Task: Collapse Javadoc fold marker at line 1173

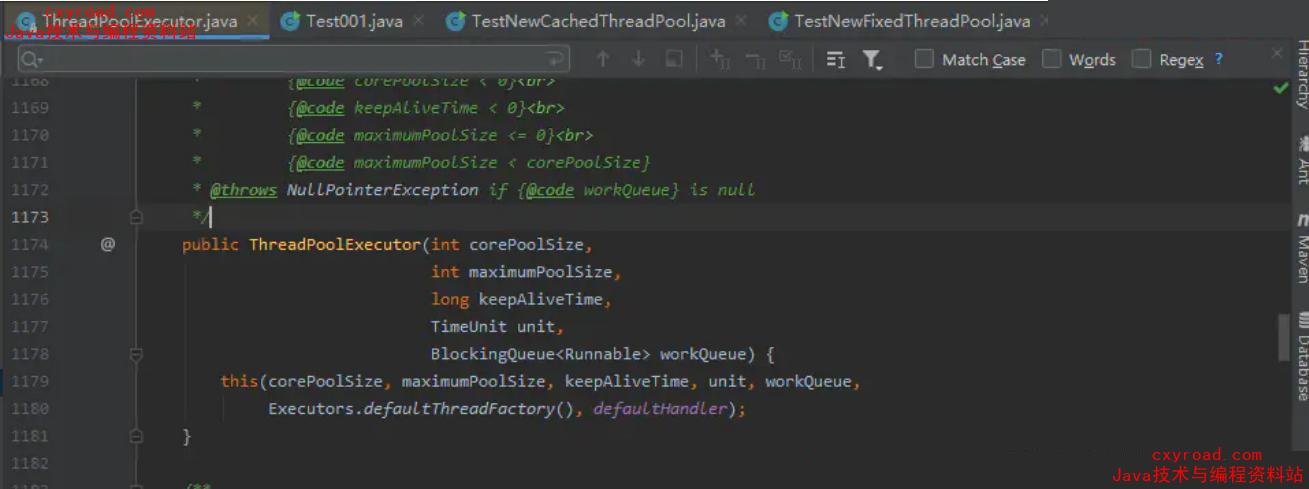Action: point(136,217)
